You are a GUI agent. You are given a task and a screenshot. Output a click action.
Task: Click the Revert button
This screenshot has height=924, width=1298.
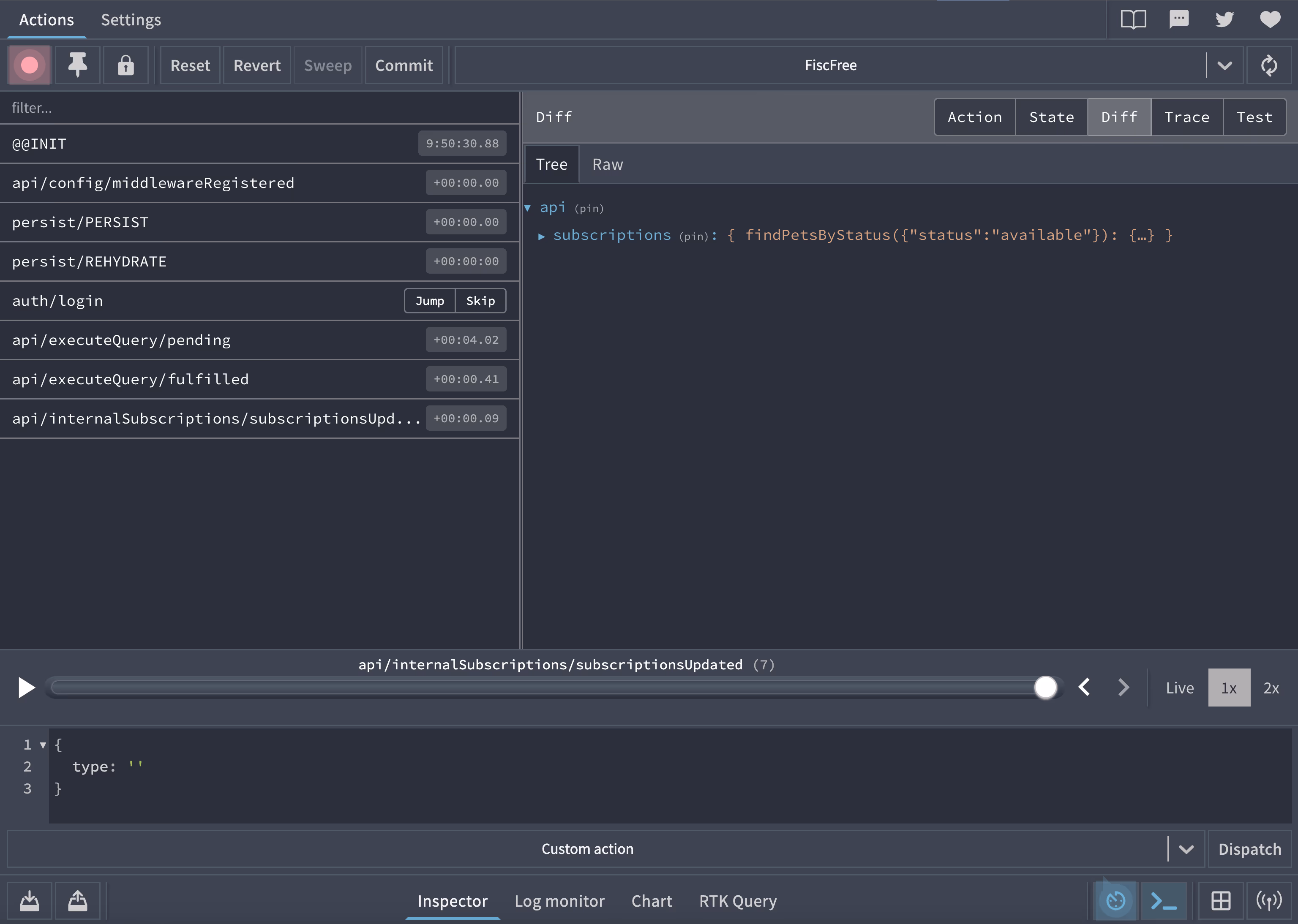coord(257,65)
